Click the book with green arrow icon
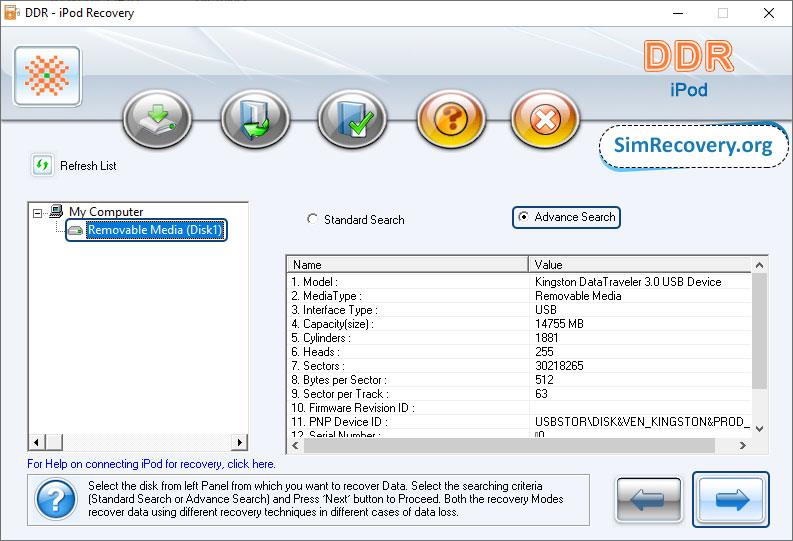 pos(254,119)
